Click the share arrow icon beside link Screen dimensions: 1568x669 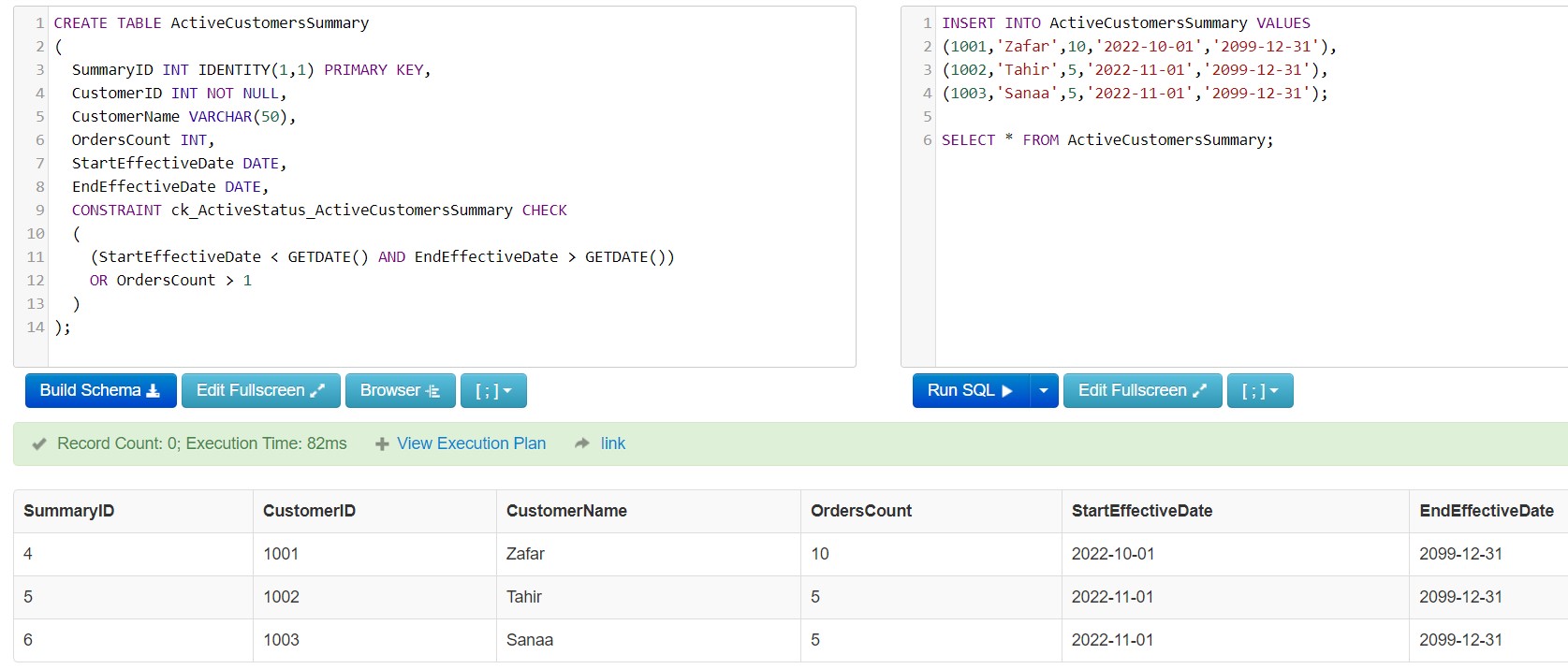pos(582,444)
